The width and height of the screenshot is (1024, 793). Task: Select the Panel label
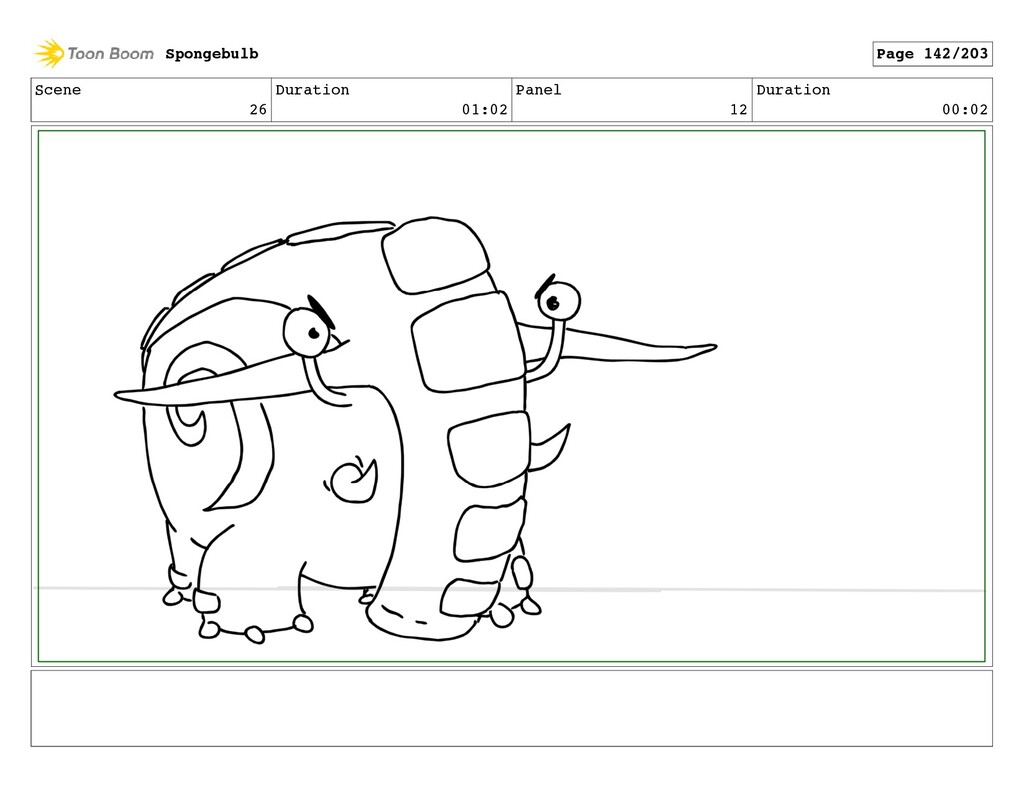pos(538,90)
